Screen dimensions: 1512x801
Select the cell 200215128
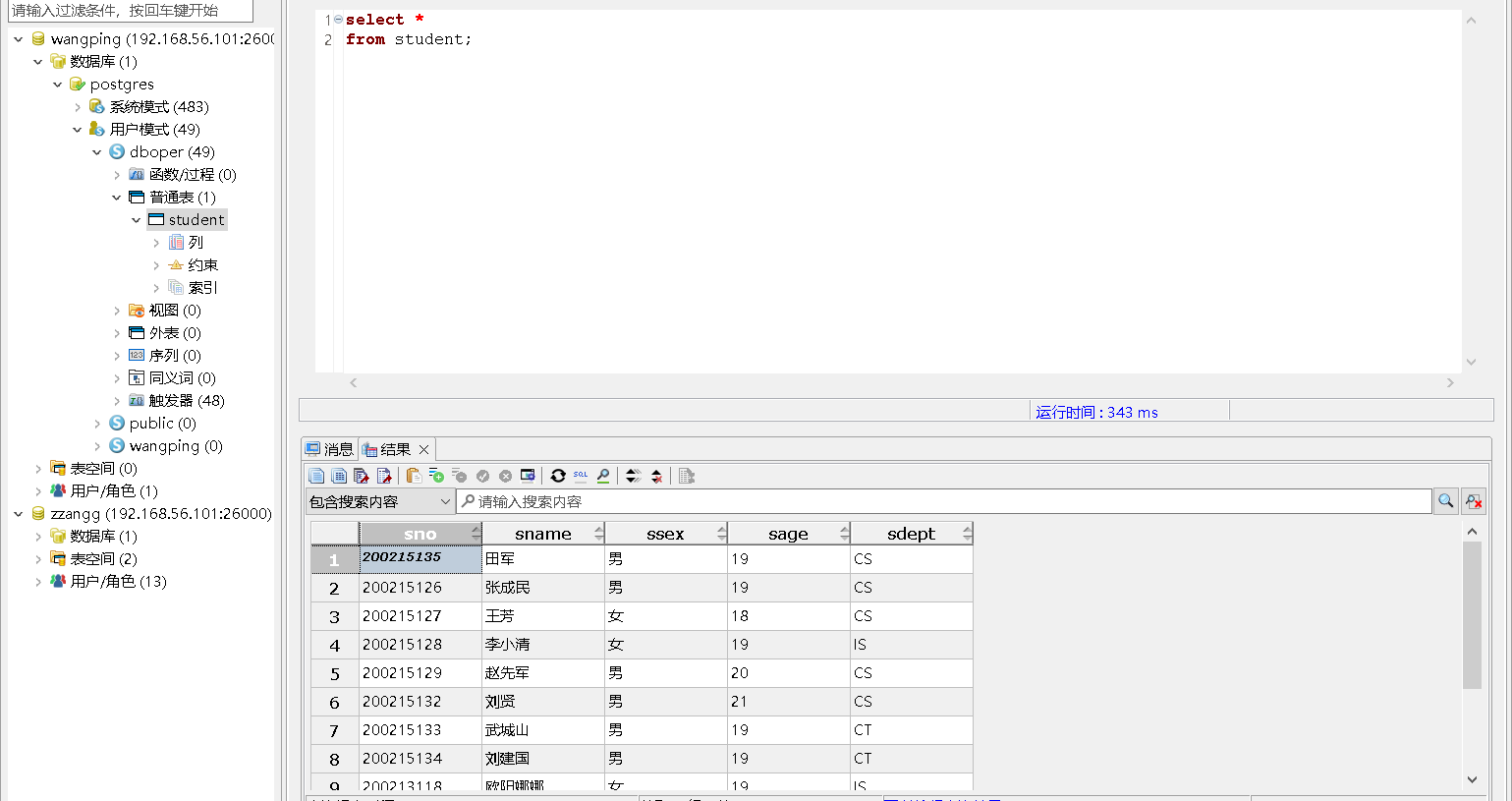point(420,645)
